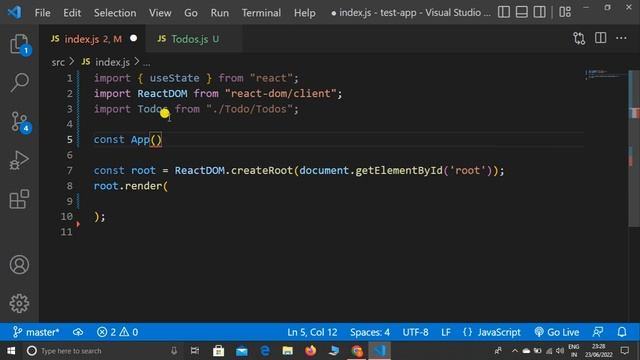This screenshot has width=640, height=360.
Task: Open the View menu
Action: coord(160,13)
